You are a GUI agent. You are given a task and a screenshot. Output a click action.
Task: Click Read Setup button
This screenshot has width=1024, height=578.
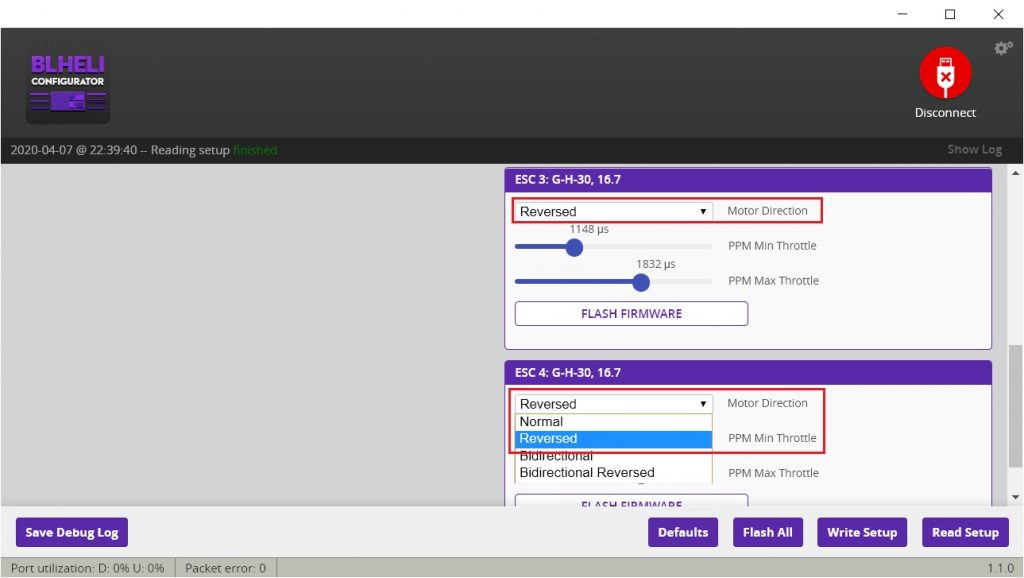pos(965,532)
